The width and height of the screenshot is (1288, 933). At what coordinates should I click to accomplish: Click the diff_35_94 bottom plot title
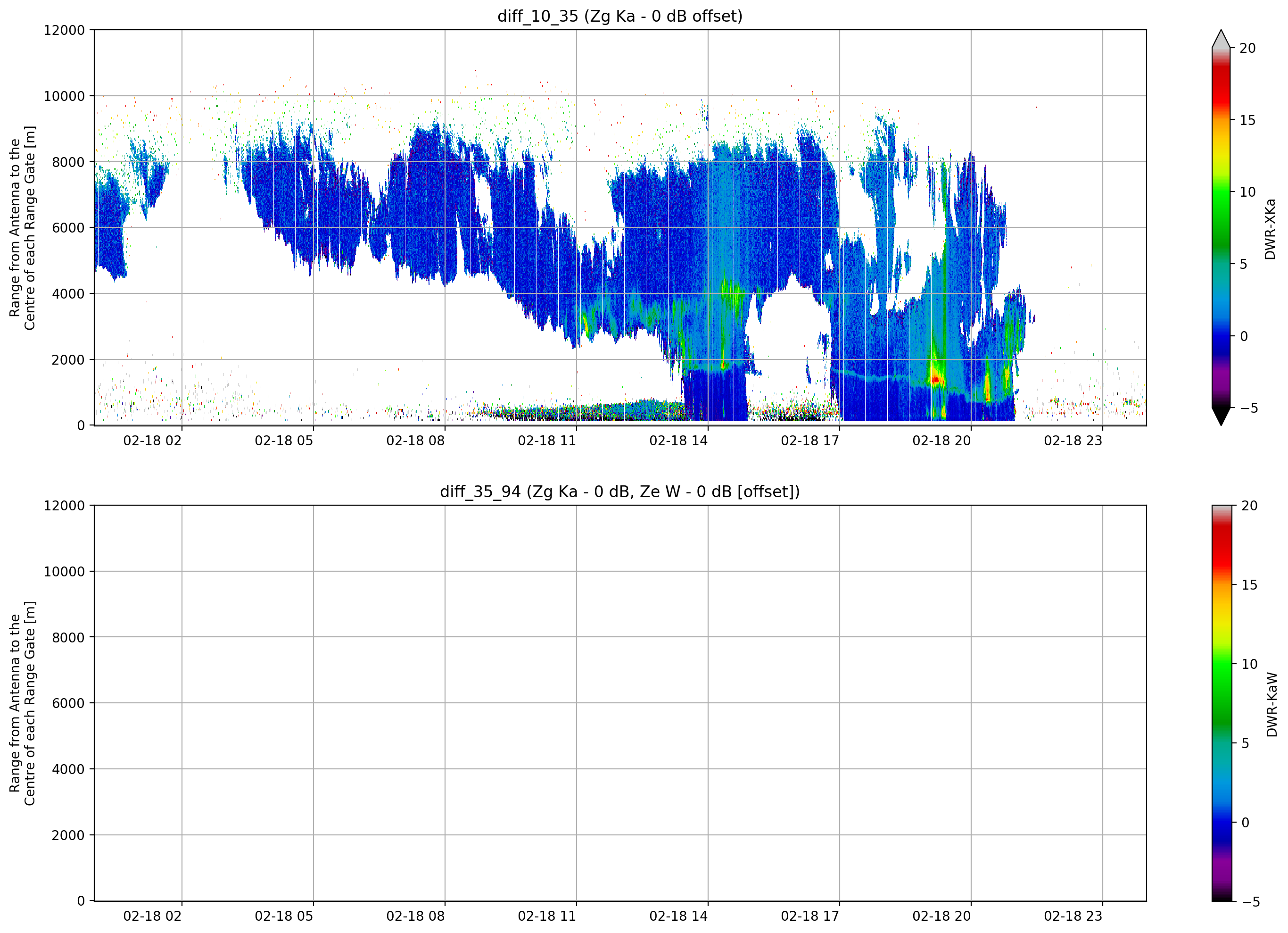619,491
